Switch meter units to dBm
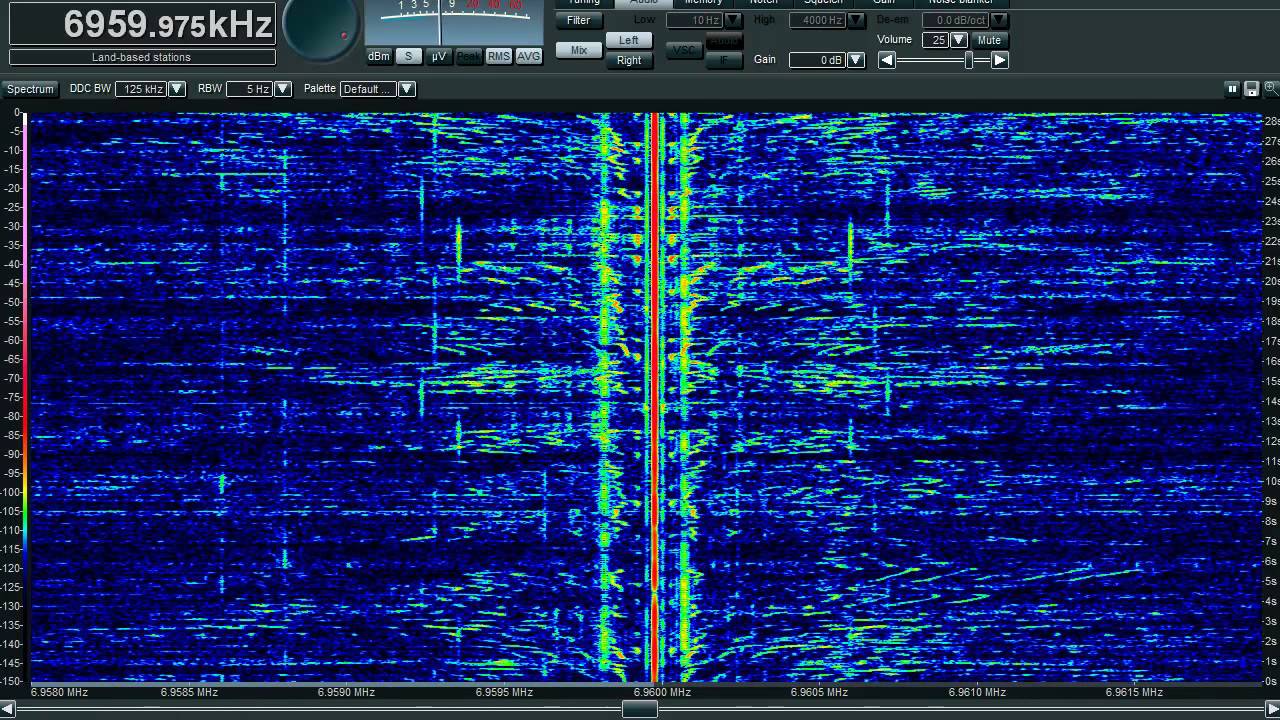The image size is (1280, 720). (378, 56)
